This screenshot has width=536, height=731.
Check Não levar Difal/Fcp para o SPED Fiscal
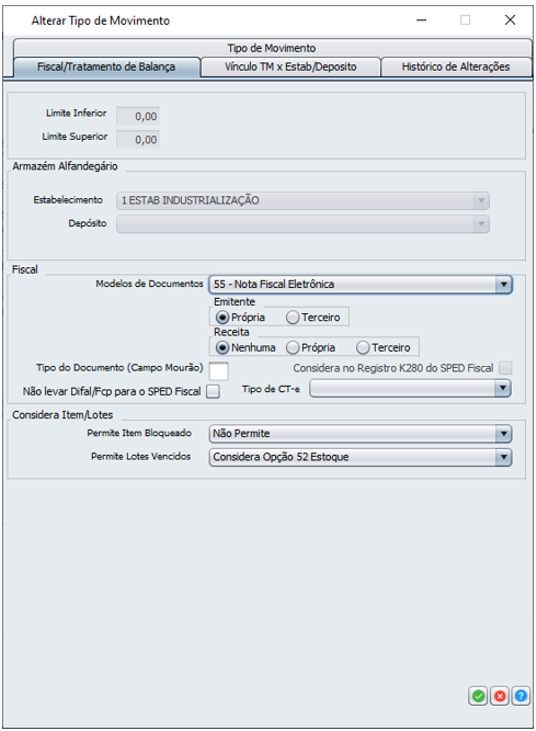click(x=213, y=391)
